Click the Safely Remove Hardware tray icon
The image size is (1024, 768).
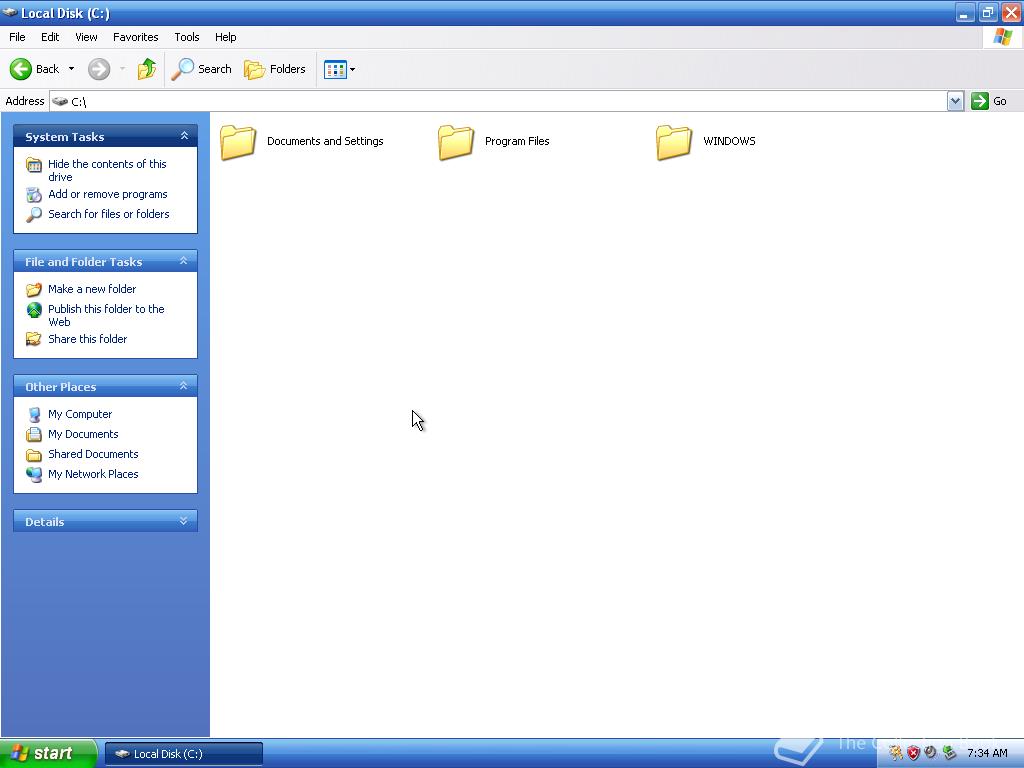[x=949, y=753]
